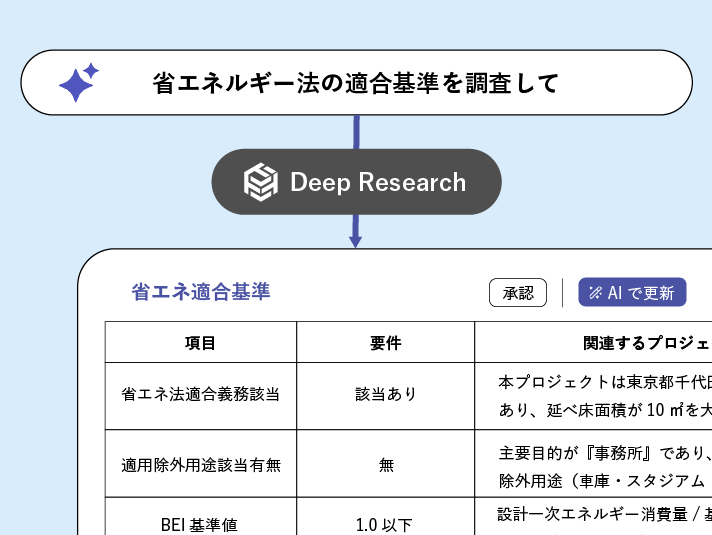Click the sparkle icon in the prompt bar
712x535 pixels.
78,83
